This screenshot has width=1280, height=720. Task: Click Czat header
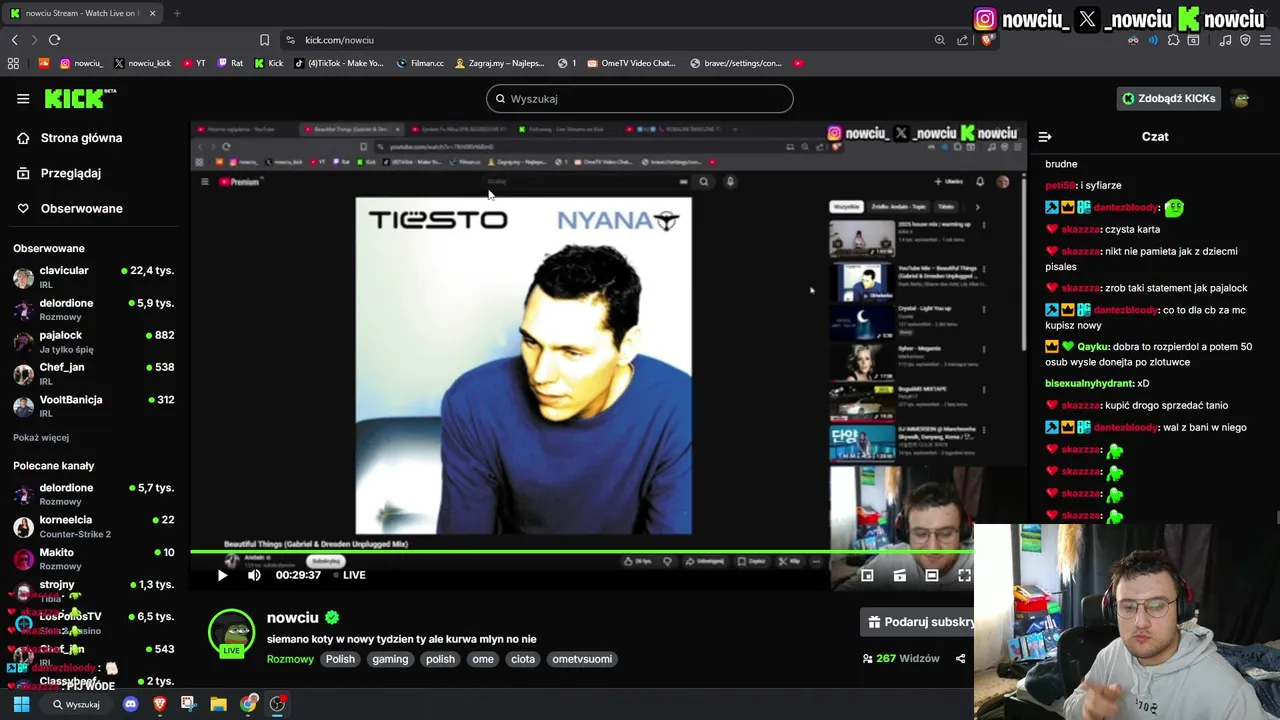(1155, 136)
